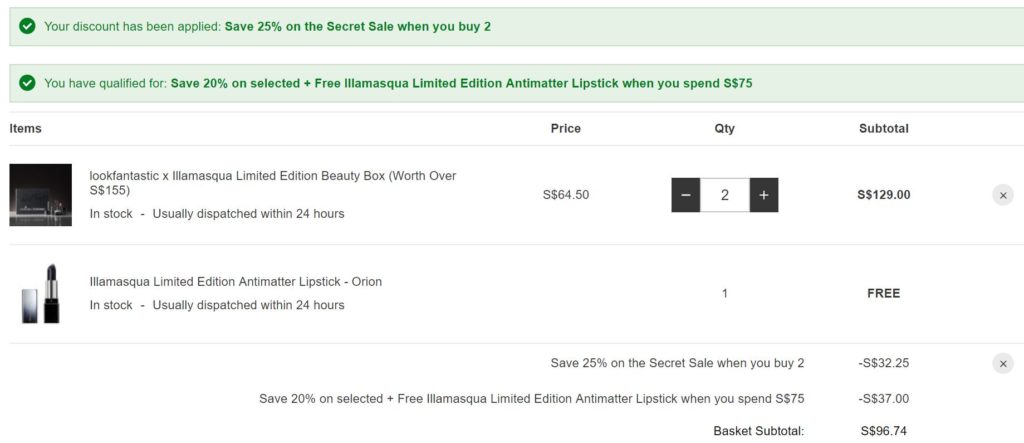Click bold Secret Sale text in top banner
This screenshot has width=1024, height=443.
[x=358, y=26]
